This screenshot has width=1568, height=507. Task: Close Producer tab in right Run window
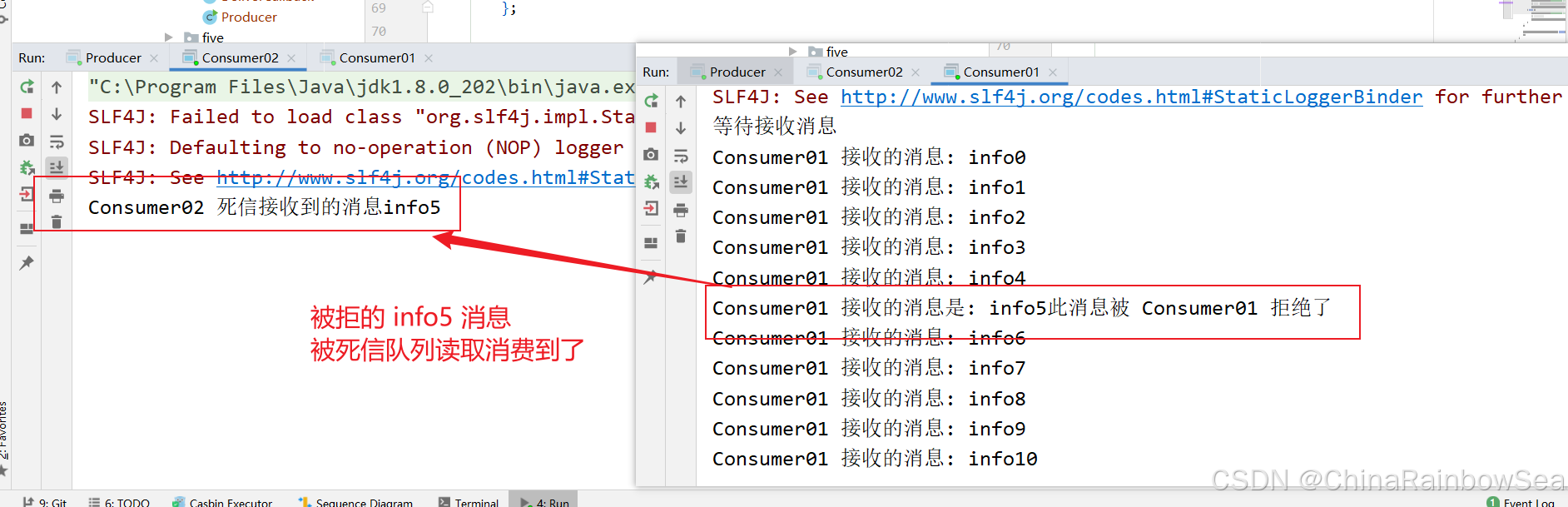(x=778, y=72)
